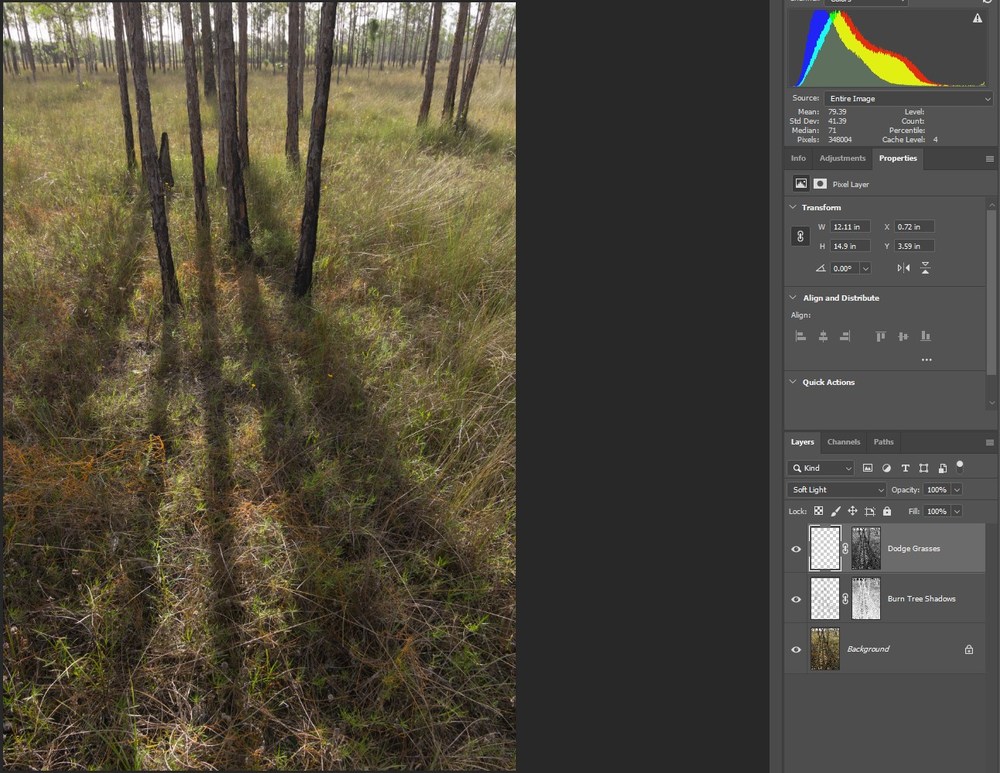Image resolution: width=1000 pixels, height=773 pixels.
Task: Click the Y position field
Action: tap(915, 246)
